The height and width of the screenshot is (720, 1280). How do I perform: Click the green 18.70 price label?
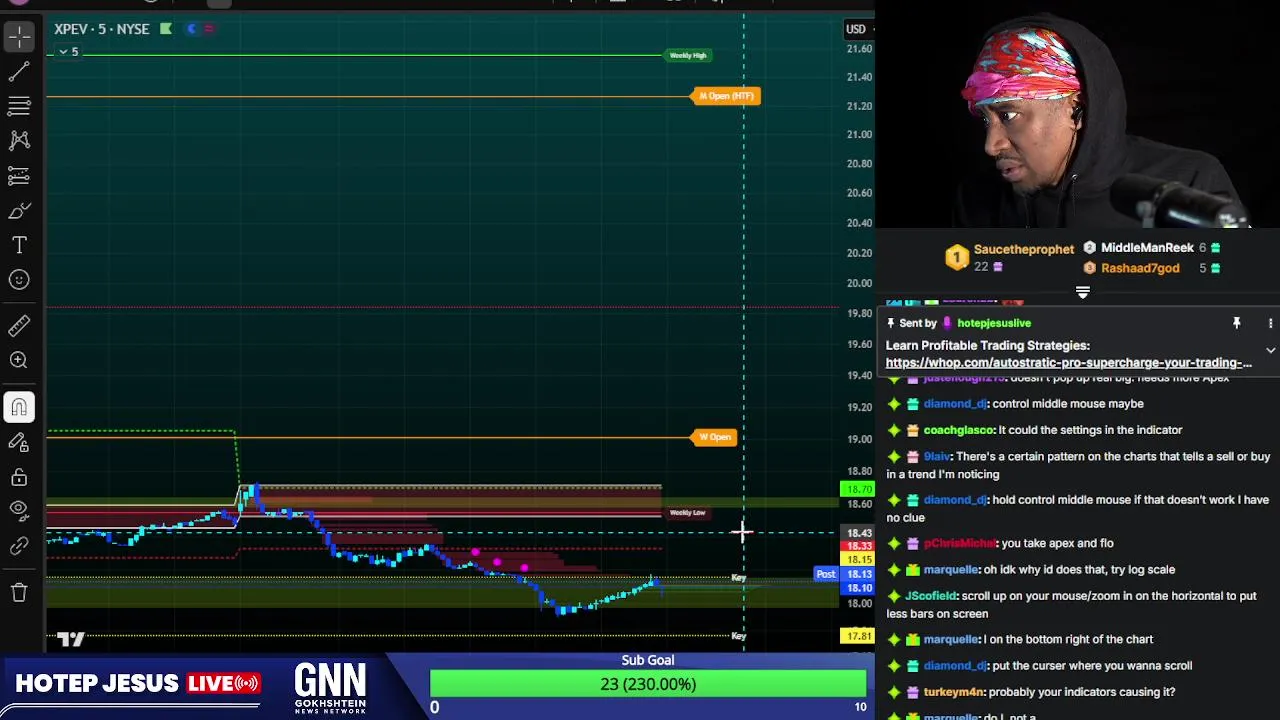point(857,489)
